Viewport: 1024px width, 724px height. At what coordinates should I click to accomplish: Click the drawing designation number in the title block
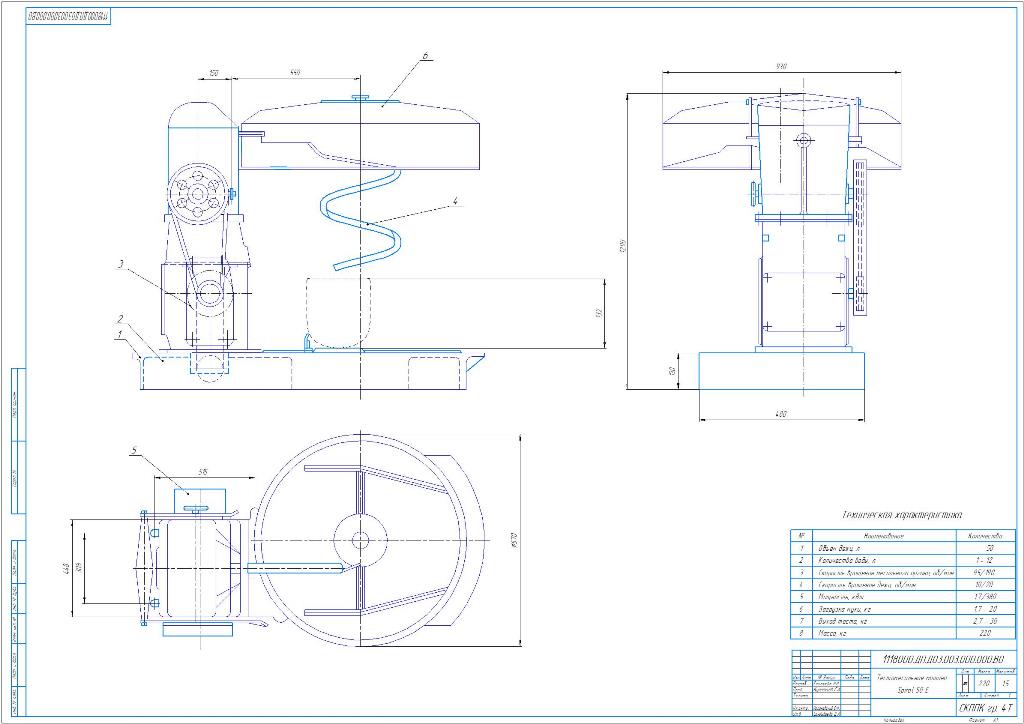(x=942, y=659)
